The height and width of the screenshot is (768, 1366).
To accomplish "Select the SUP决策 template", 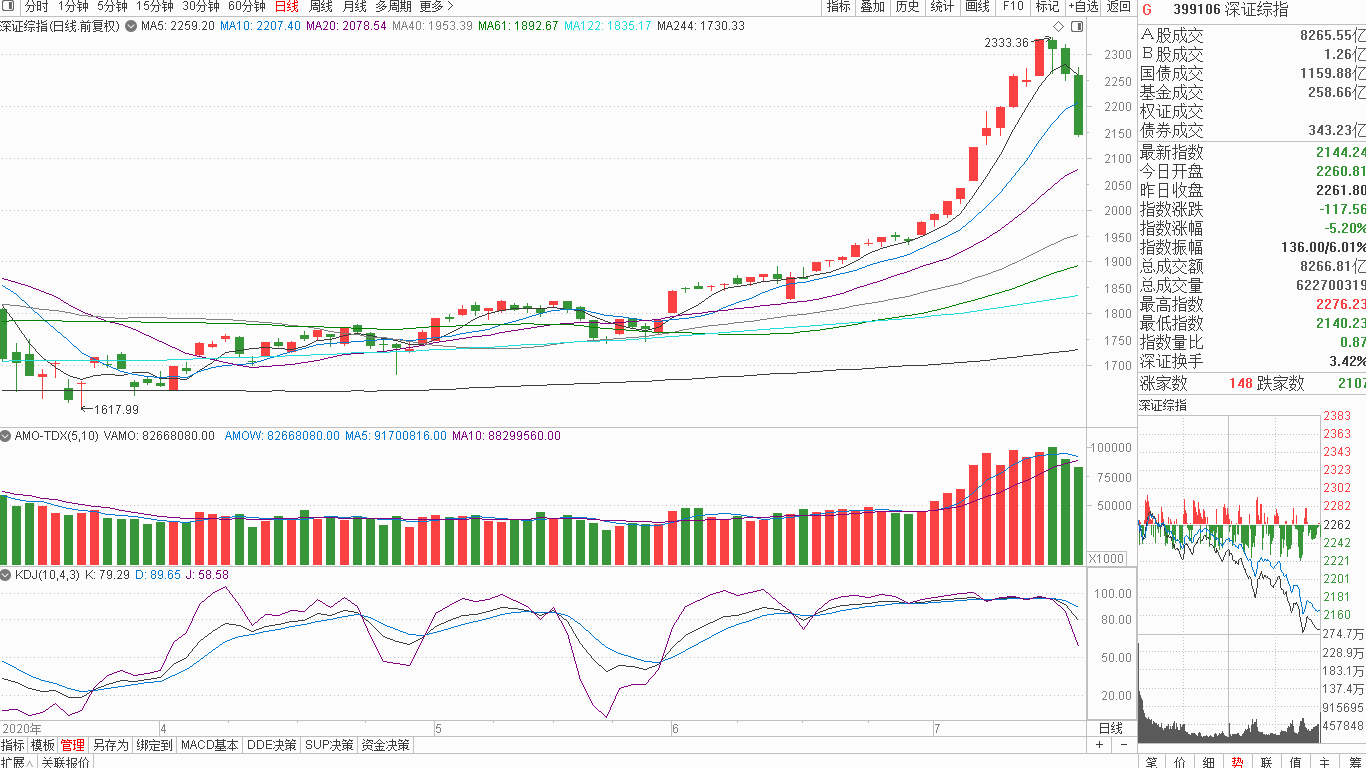I will (330, 745).
